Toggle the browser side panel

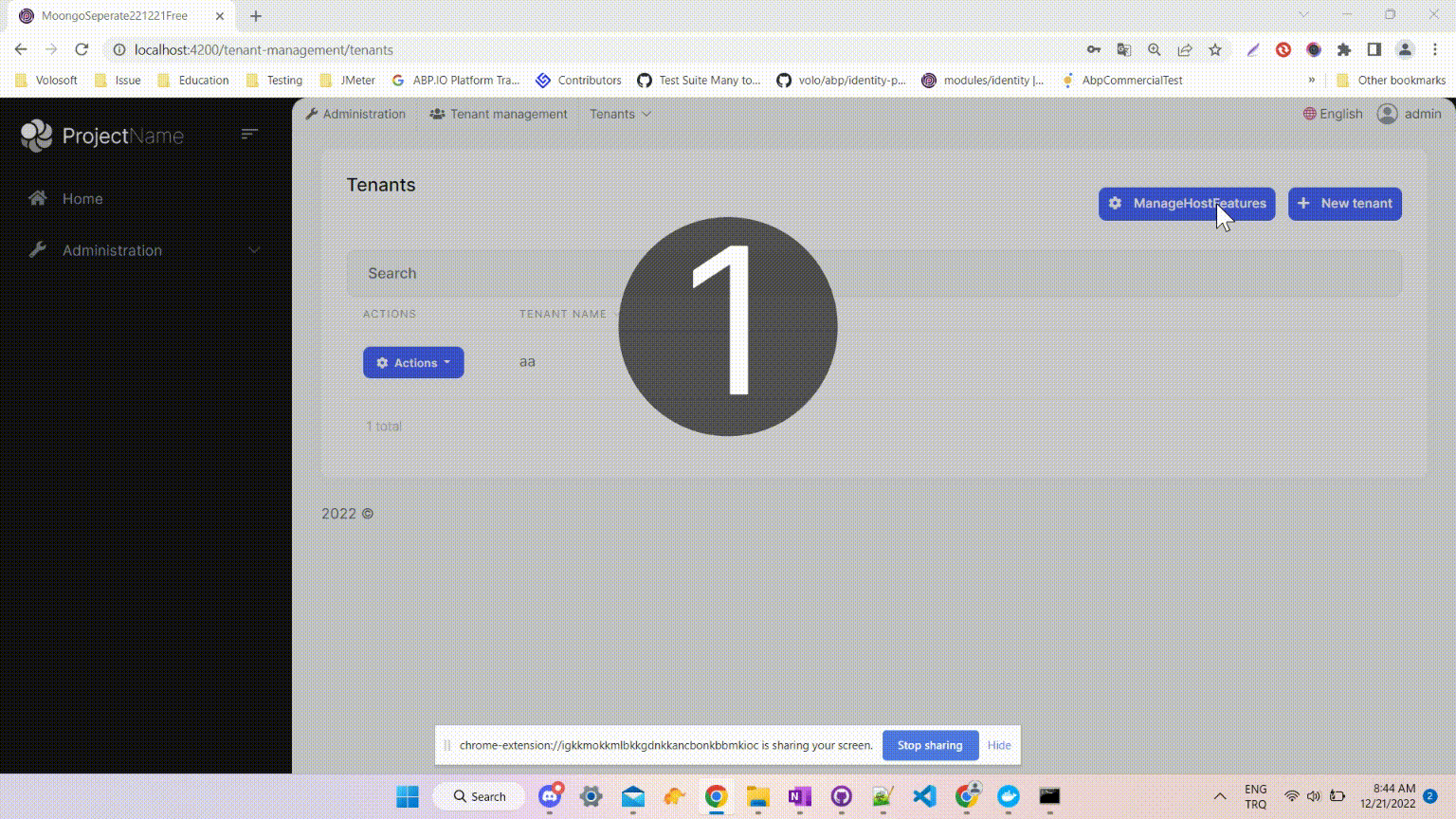1374,49
